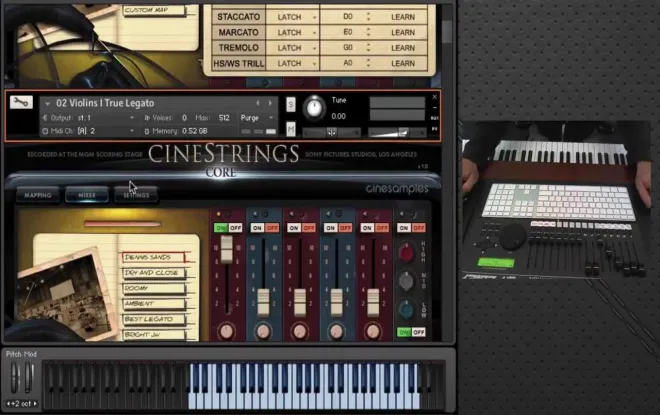This screenshot has height=415, width=660.
Task: Click the PV button in instrument header
Action: [435, 129]
